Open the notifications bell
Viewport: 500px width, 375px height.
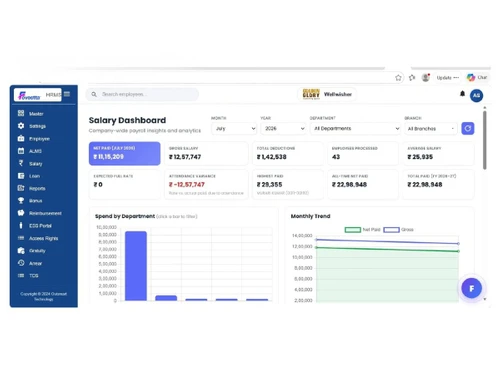click(x=462, y=94)
